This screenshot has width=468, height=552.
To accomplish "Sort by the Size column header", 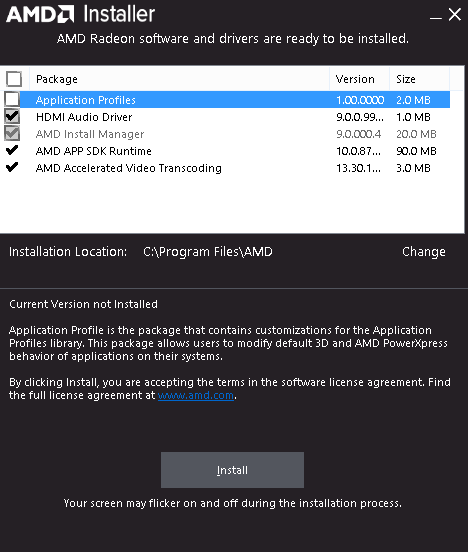I will pyautogui.click(x=420, y=79).
